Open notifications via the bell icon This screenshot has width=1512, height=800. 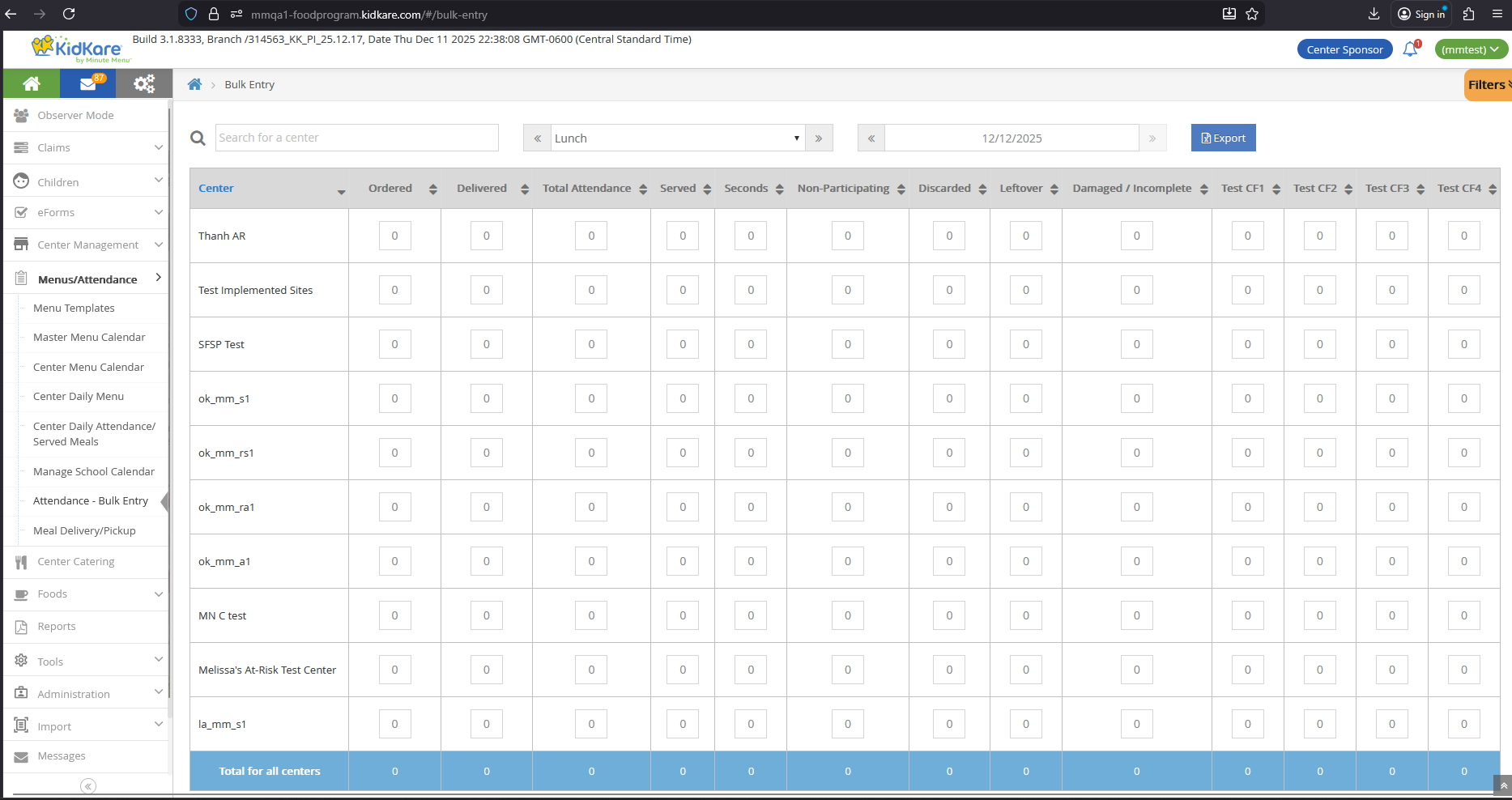[x=1409, y=49]
